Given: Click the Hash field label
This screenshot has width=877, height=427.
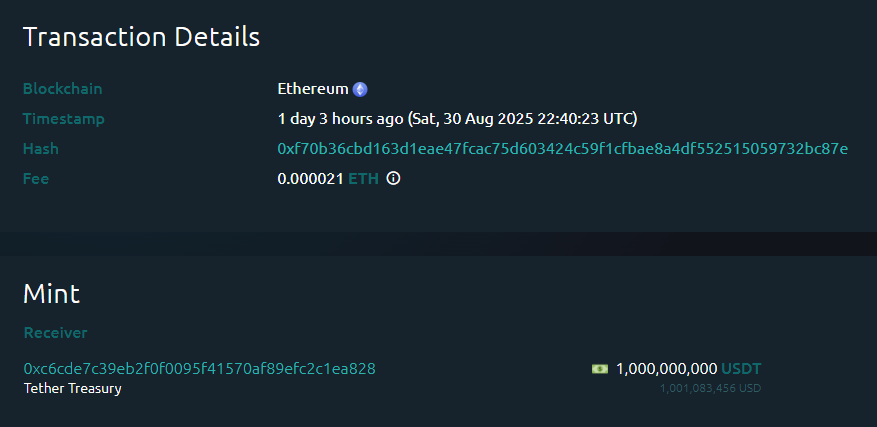Looking at the screenshot, I should (x=41, y=149).
